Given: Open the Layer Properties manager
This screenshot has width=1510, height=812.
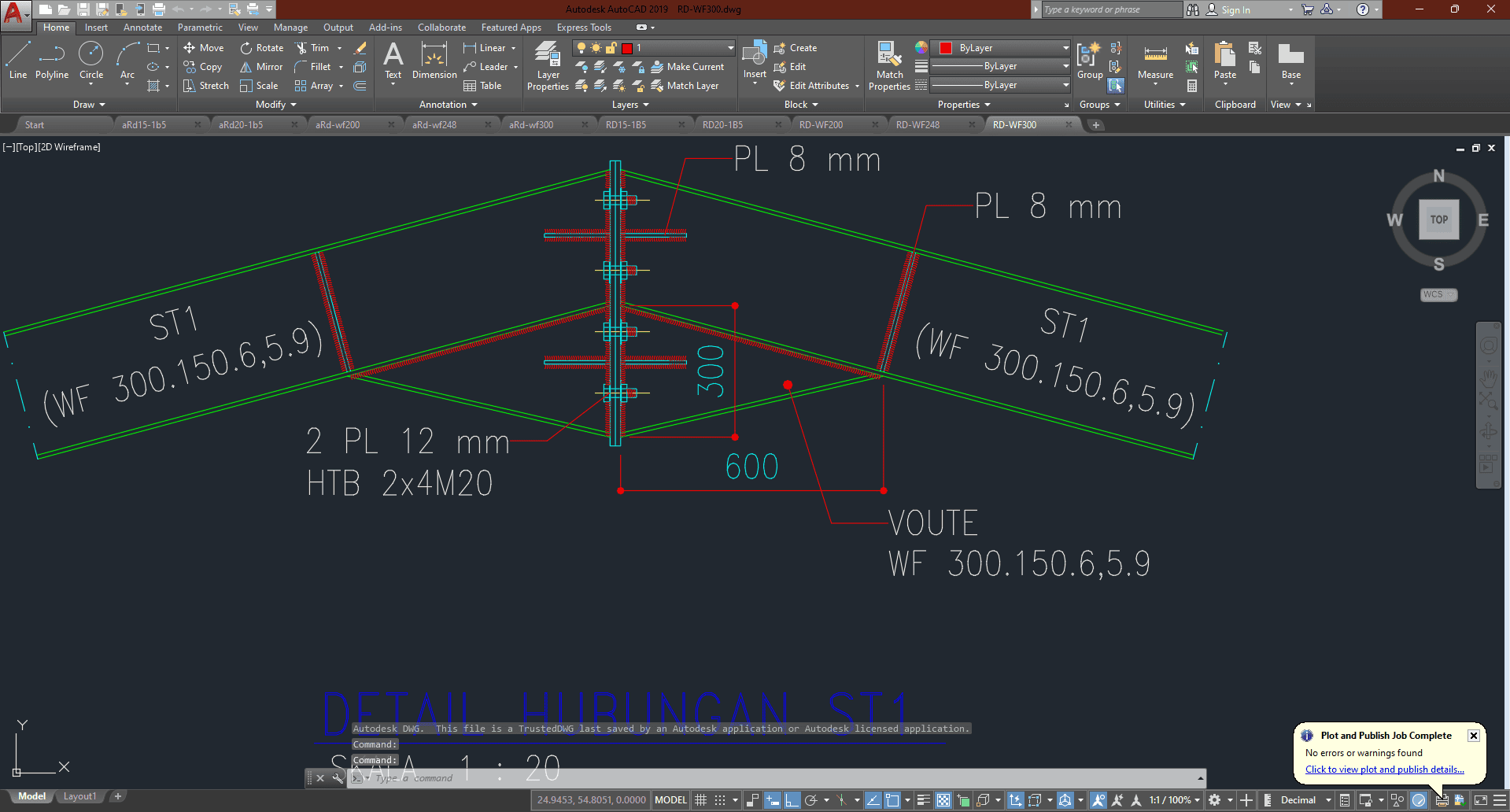Looking at the screenshot, I should click(547, 66).
